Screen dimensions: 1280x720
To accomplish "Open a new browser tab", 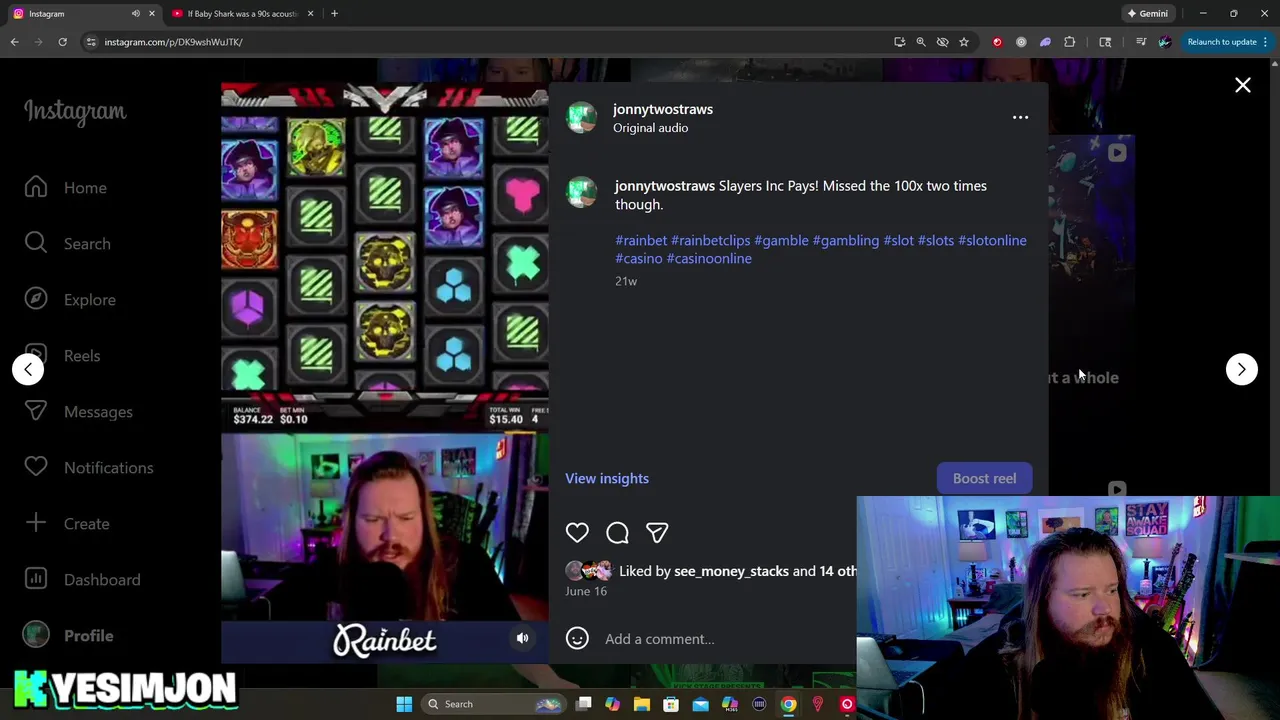I will click(x=334, y=14).
